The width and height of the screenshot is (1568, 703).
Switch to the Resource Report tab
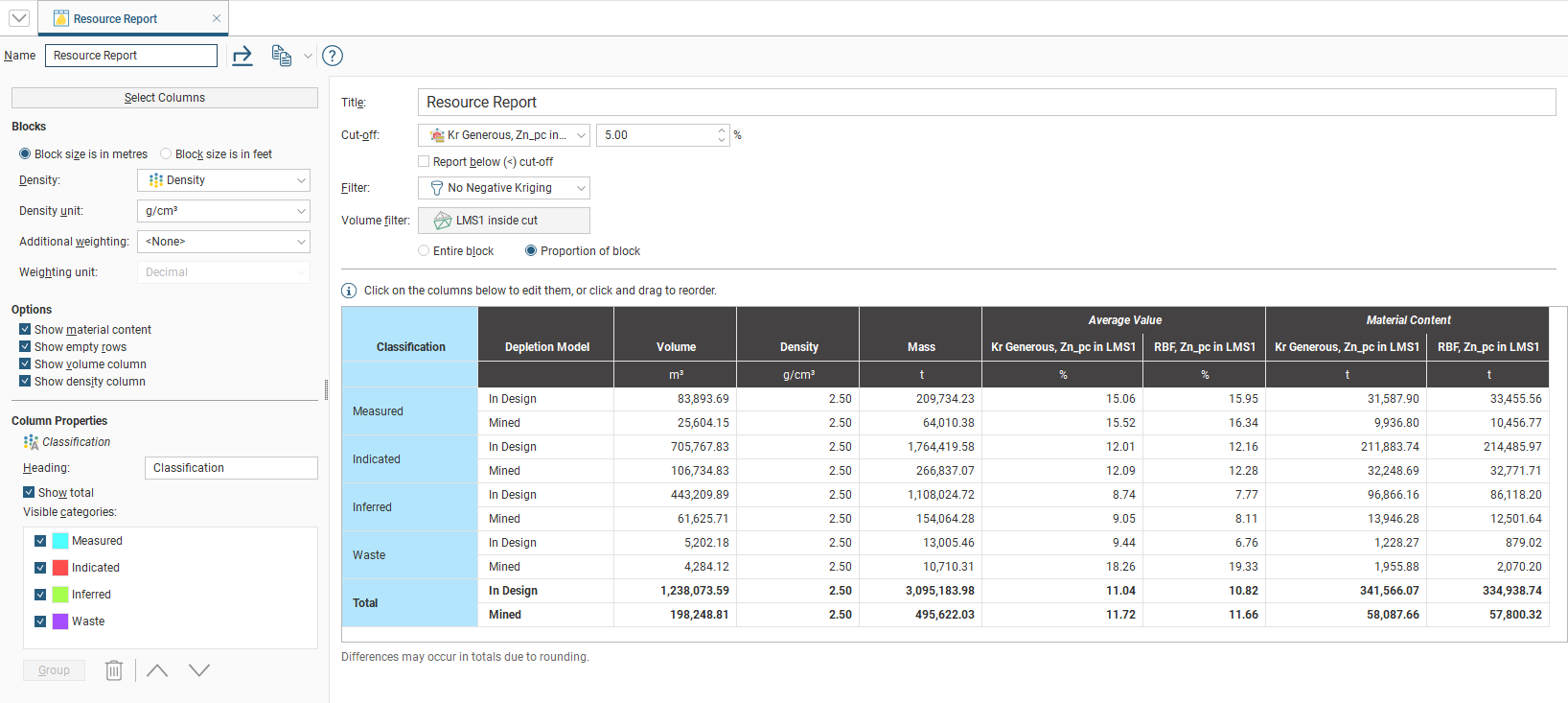pyautogui.click(x=115, y=18)
